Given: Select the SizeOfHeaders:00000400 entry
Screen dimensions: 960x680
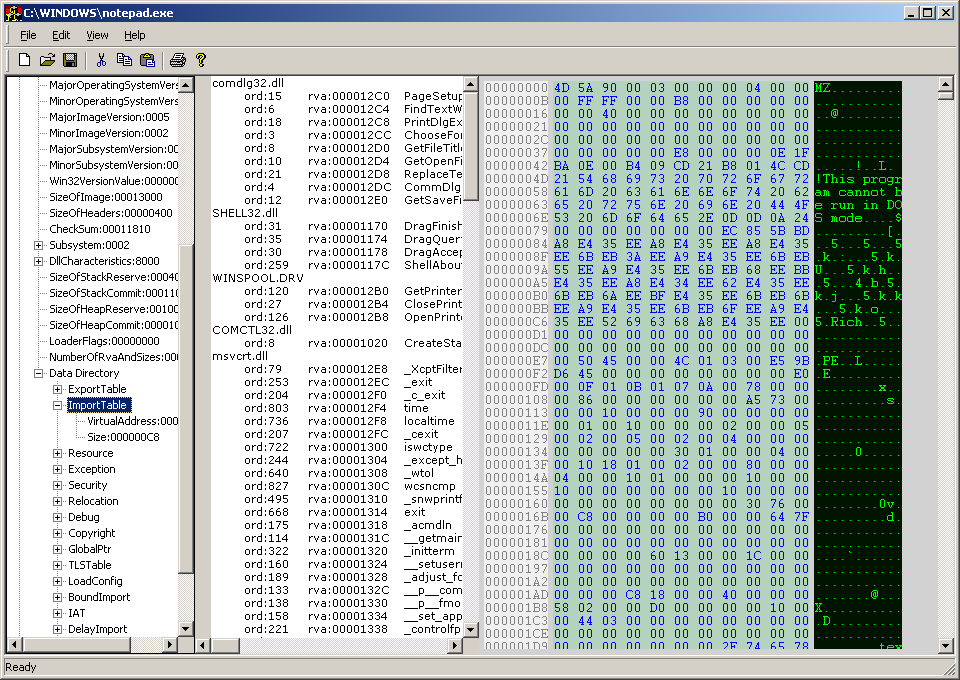Looking at the screenshot, I should pyautogui.click(x=110, y=213).
